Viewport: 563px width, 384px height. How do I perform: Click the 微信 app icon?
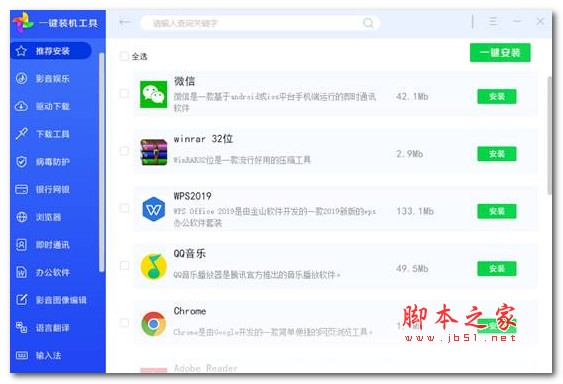(x=153, y=94)
